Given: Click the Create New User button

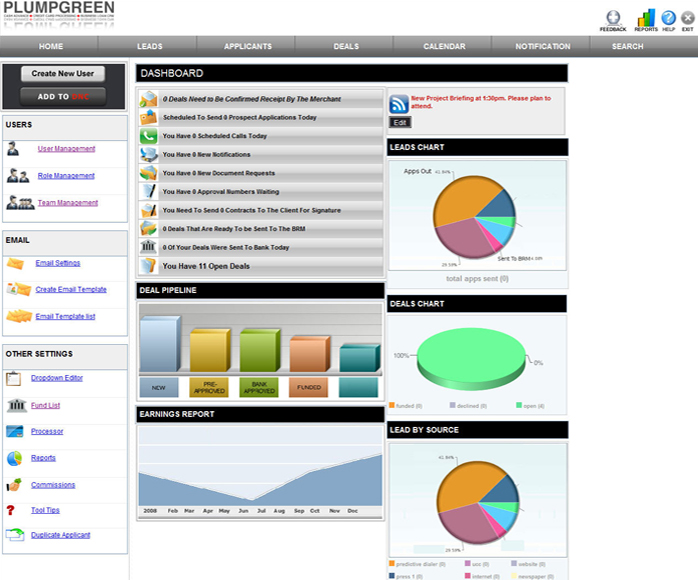Looking at the screenshot, I should click(63, 73).
